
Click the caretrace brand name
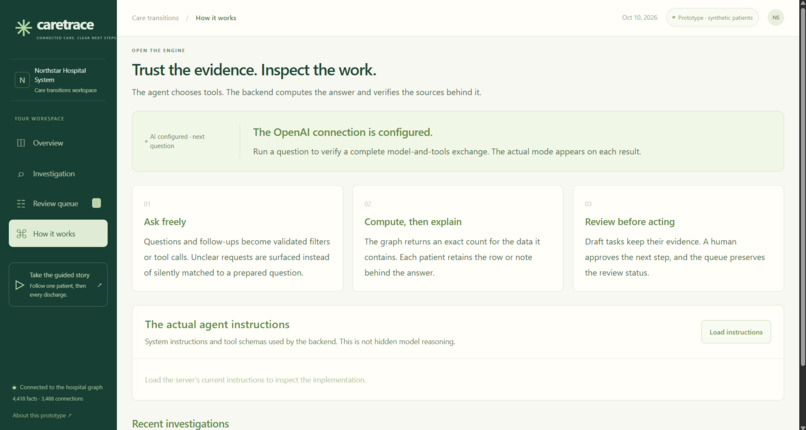coord(65,25)
